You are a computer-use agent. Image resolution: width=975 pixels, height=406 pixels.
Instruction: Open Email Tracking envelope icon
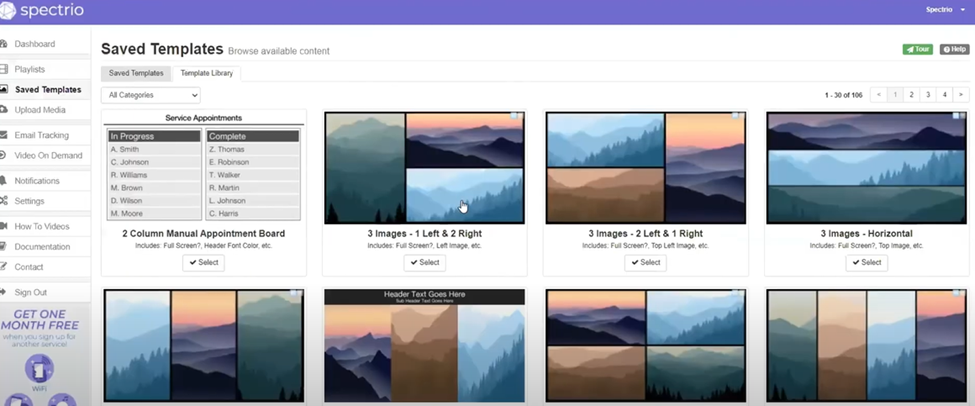4,135
